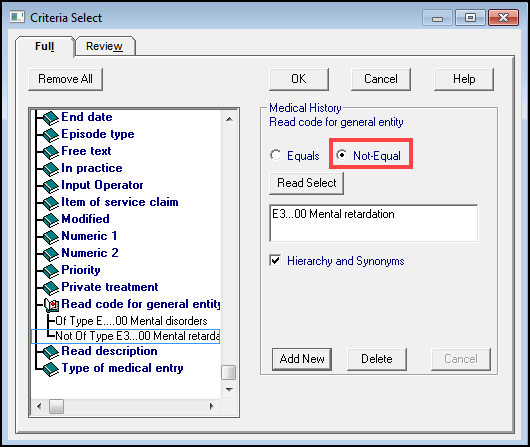Image resolution: width=530 pixels, height=447 pixels.
Task: Switch to the Review tab
Action: point(104,46)
